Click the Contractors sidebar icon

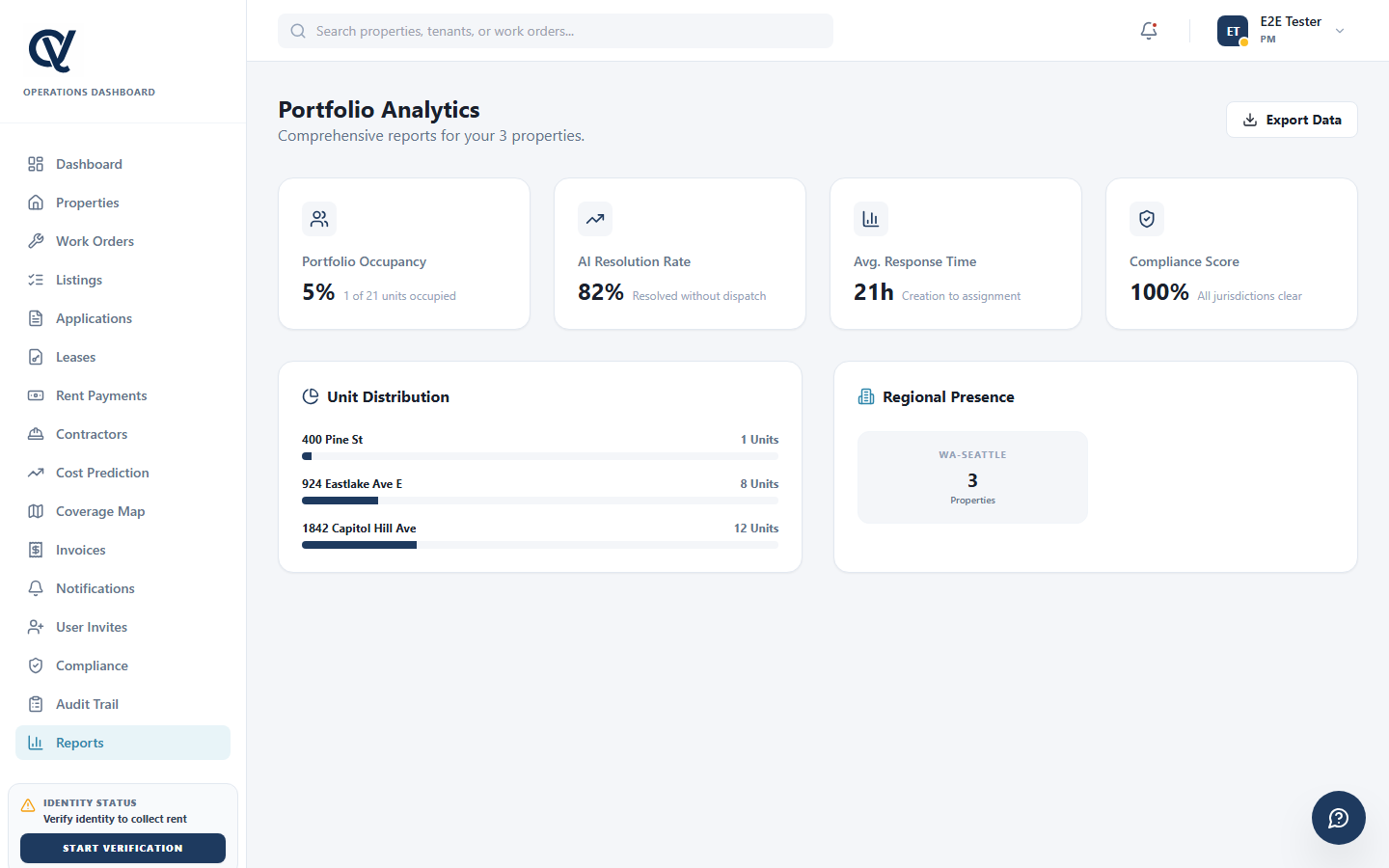pos(34,434)
